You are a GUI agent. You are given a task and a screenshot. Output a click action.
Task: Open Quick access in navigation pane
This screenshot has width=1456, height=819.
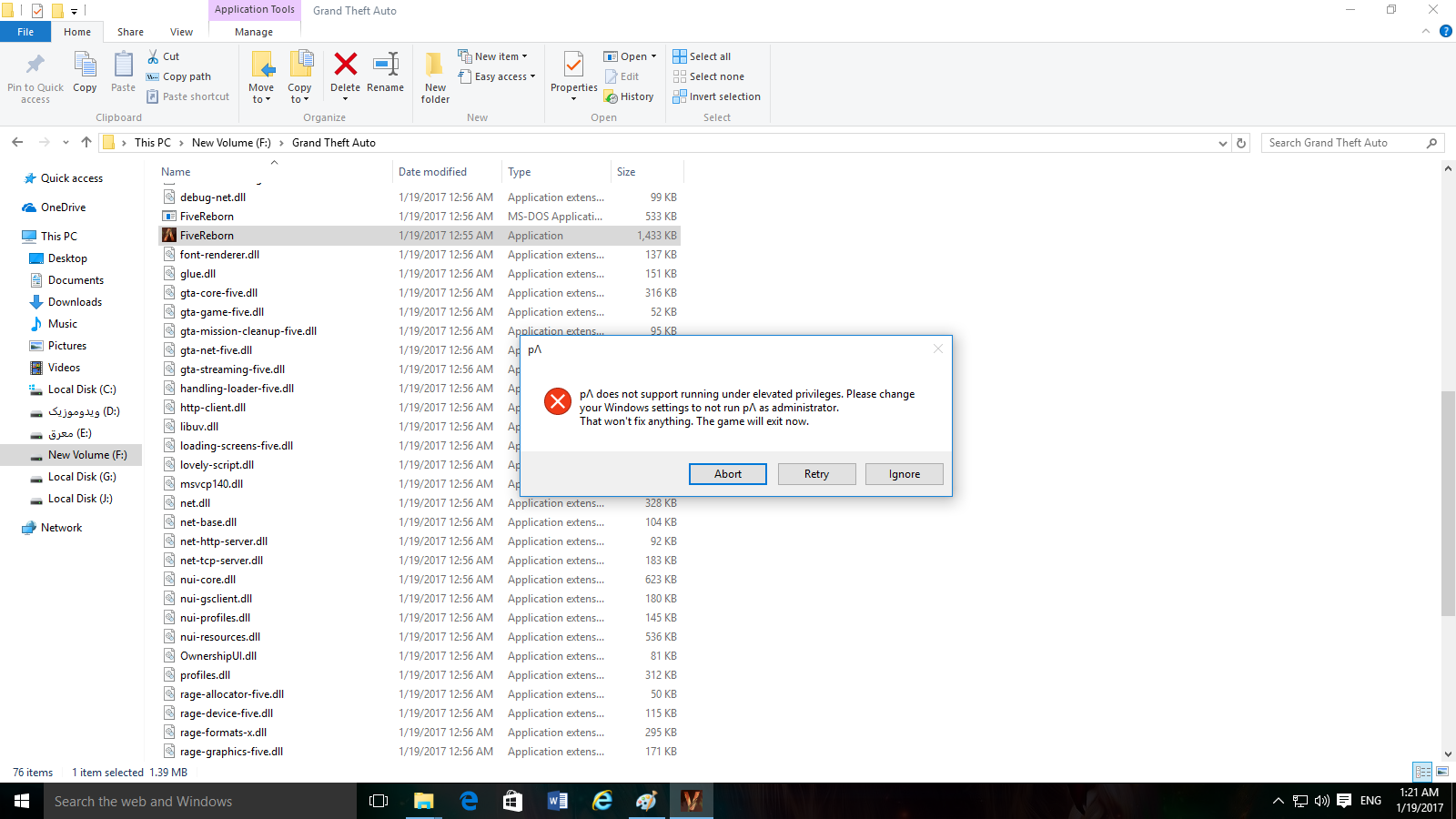coord(72,178)
